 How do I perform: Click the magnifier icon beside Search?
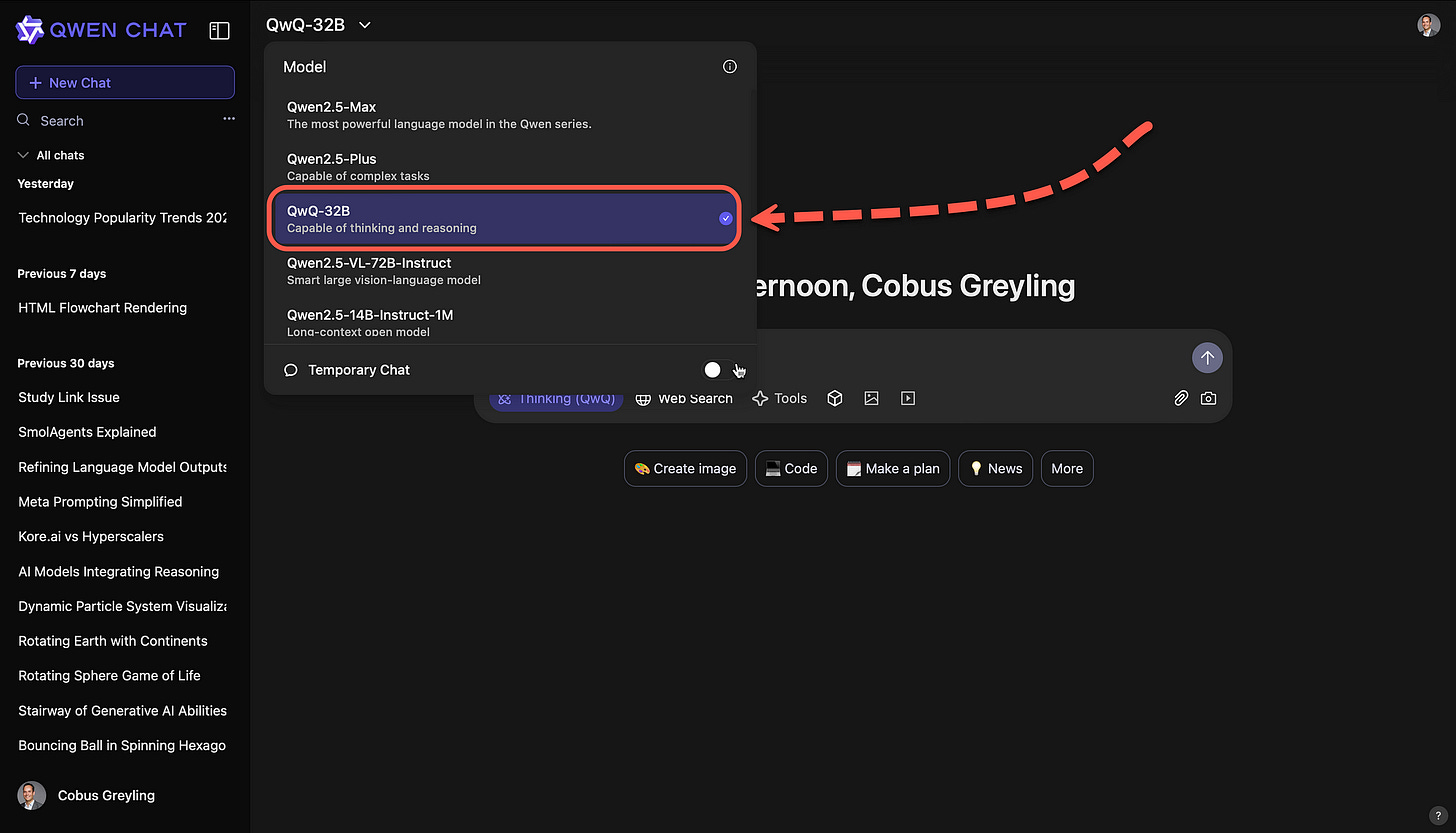(24, 120)
